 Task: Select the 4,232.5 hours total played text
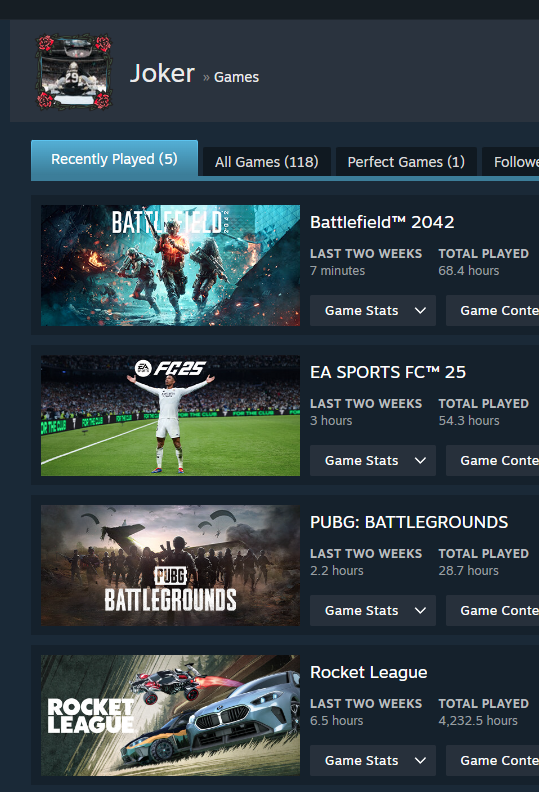coord(478,721)
